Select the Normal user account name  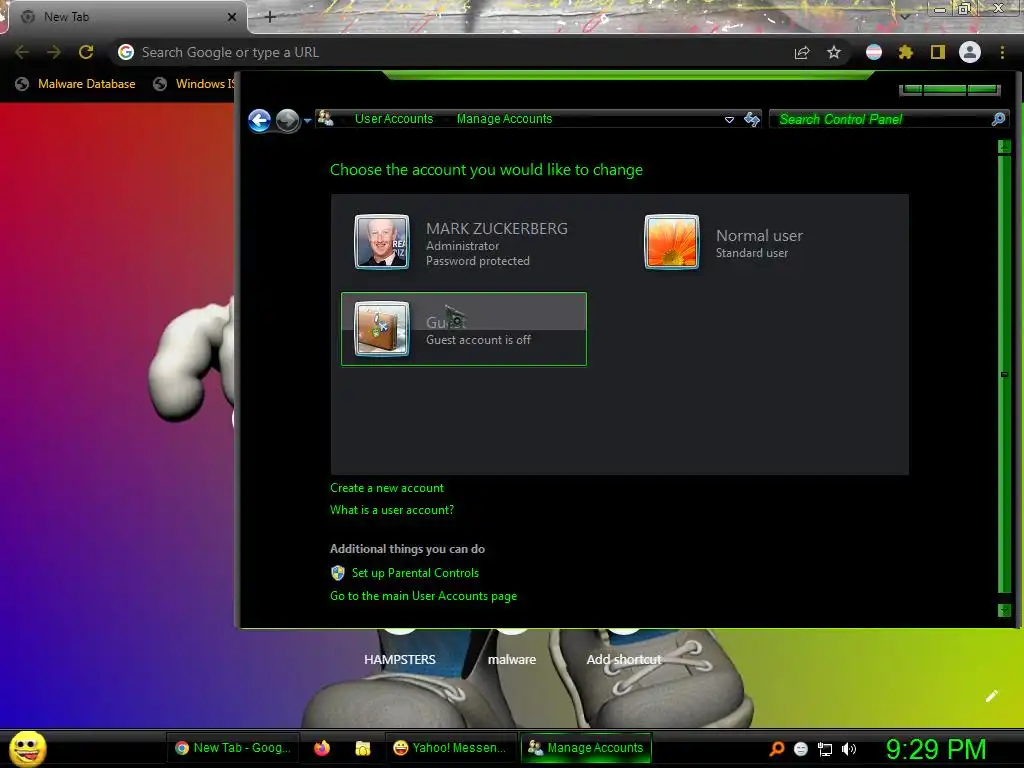[759, 236]
